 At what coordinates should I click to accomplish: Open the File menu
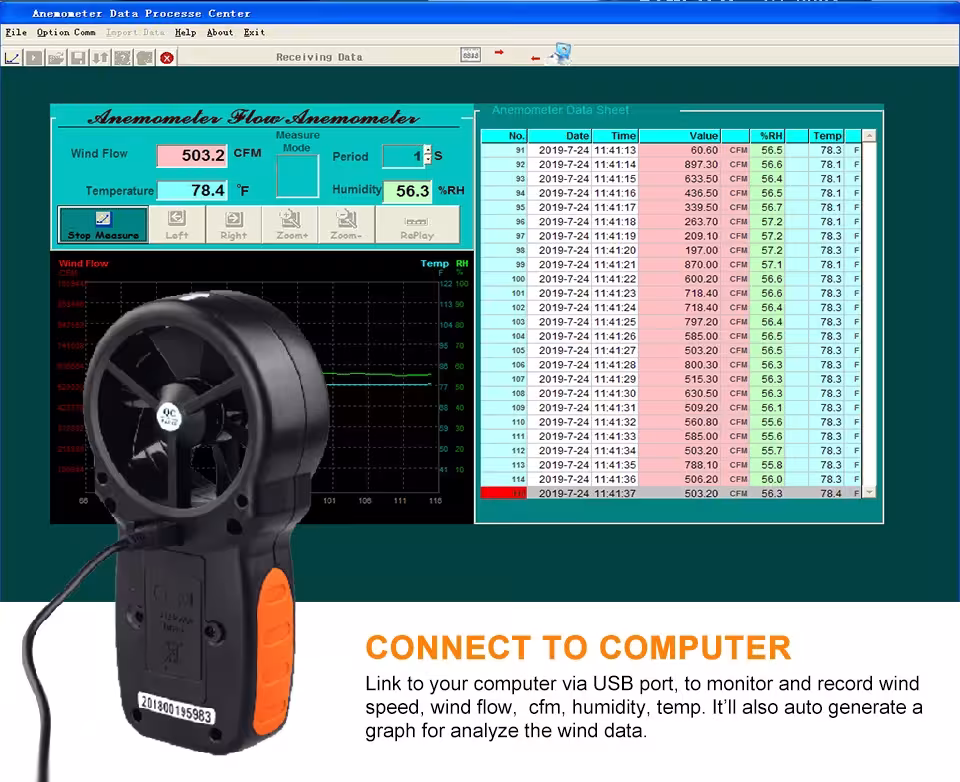(x=16, y=32)
